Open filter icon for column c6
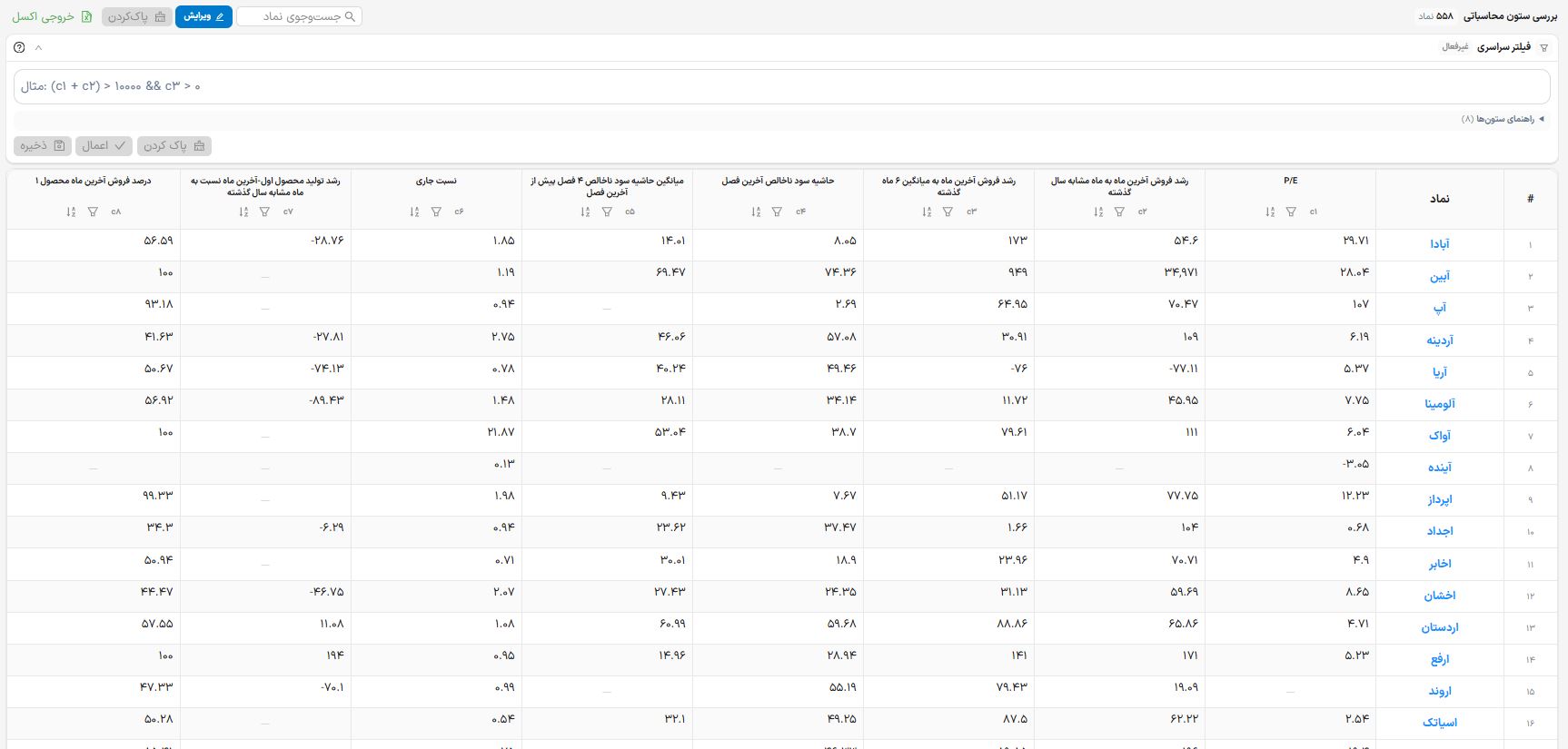The width and height of the screenshot is (1568, 749). (436, 212)
